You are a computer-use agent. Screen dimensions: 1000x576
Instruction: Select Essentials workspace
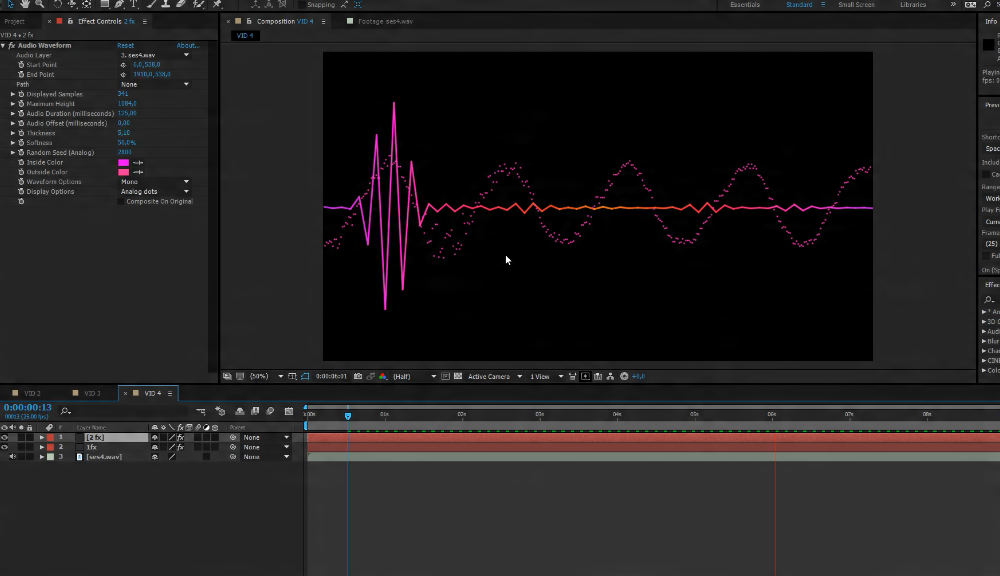click(x=745, y=4)
